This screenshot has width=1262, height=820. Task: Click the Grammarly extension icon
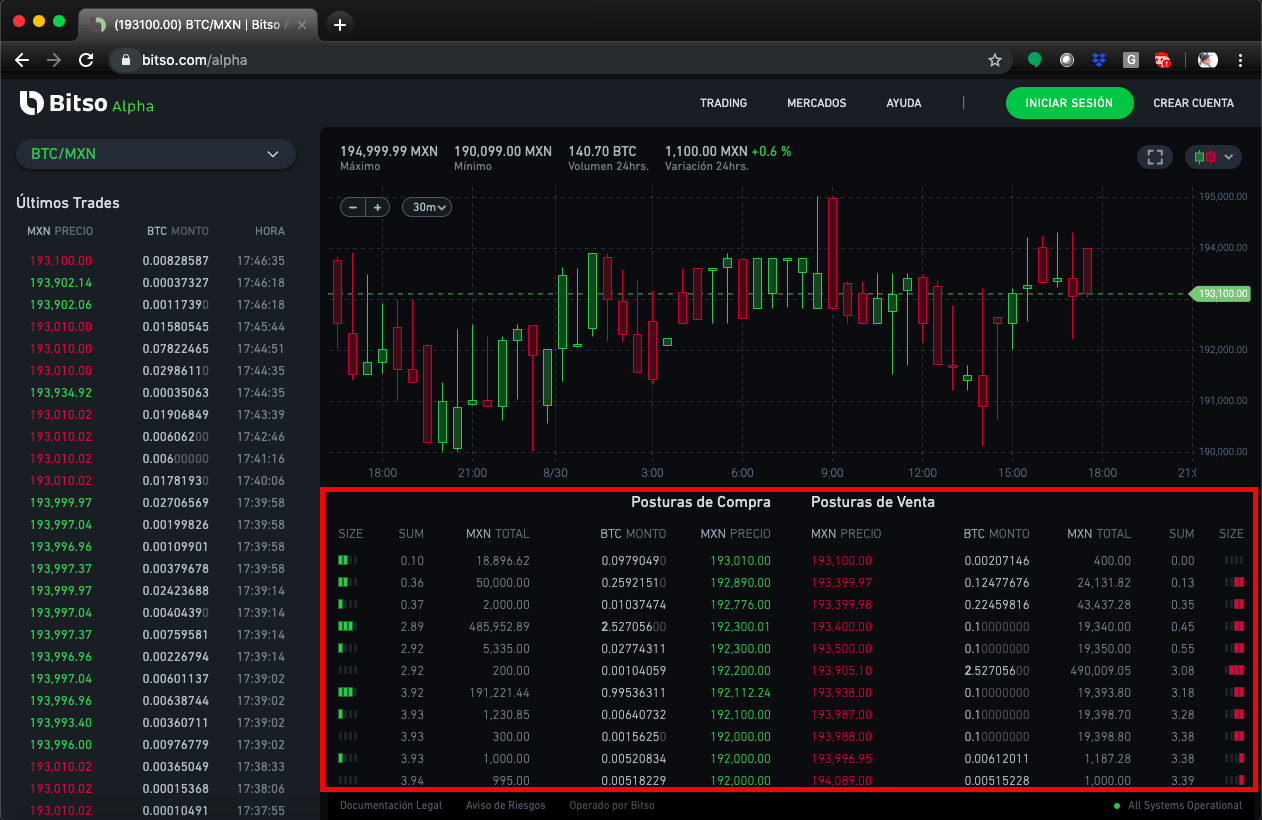1131,60
